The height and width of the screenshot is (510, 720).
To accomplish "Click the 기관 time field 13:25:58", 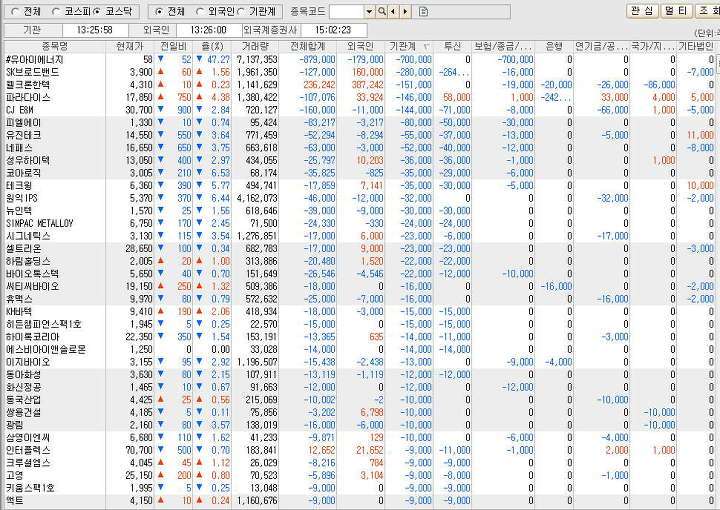I will (95, 30).
